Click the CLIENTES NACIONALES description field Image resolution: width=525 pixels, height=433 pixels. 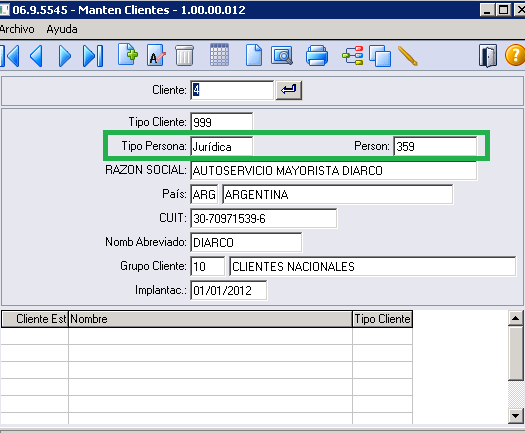tap(372, 266)
